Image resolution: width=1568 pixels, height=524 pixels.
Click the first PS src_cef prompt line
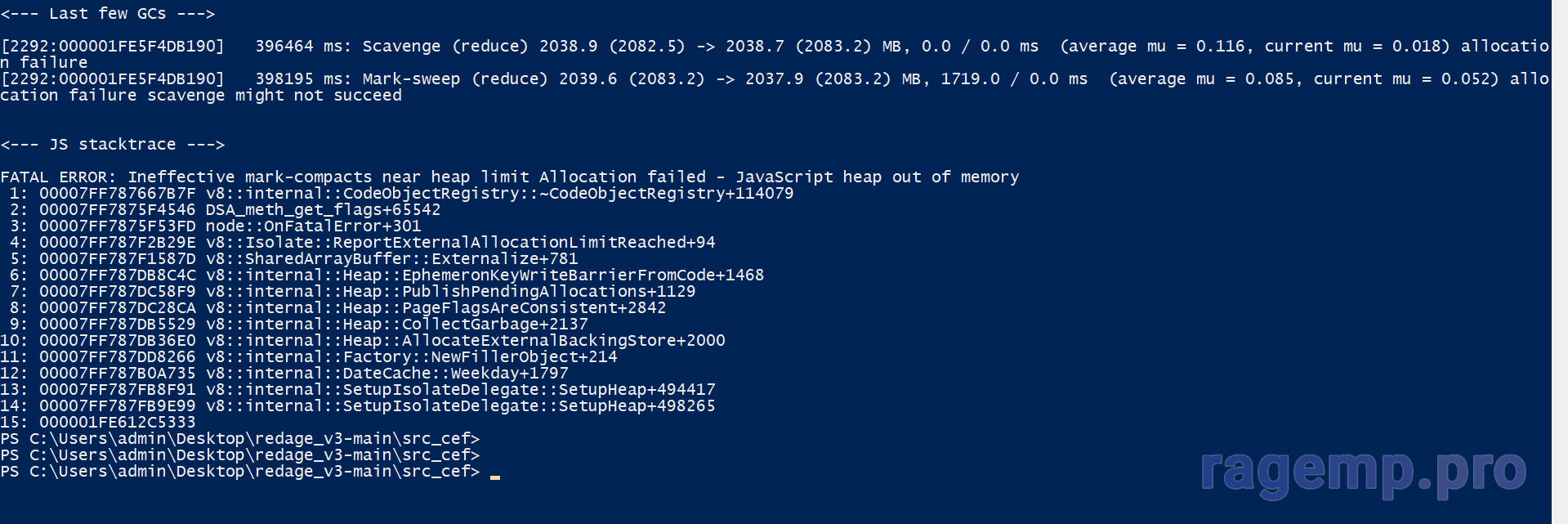coord(240,439)
